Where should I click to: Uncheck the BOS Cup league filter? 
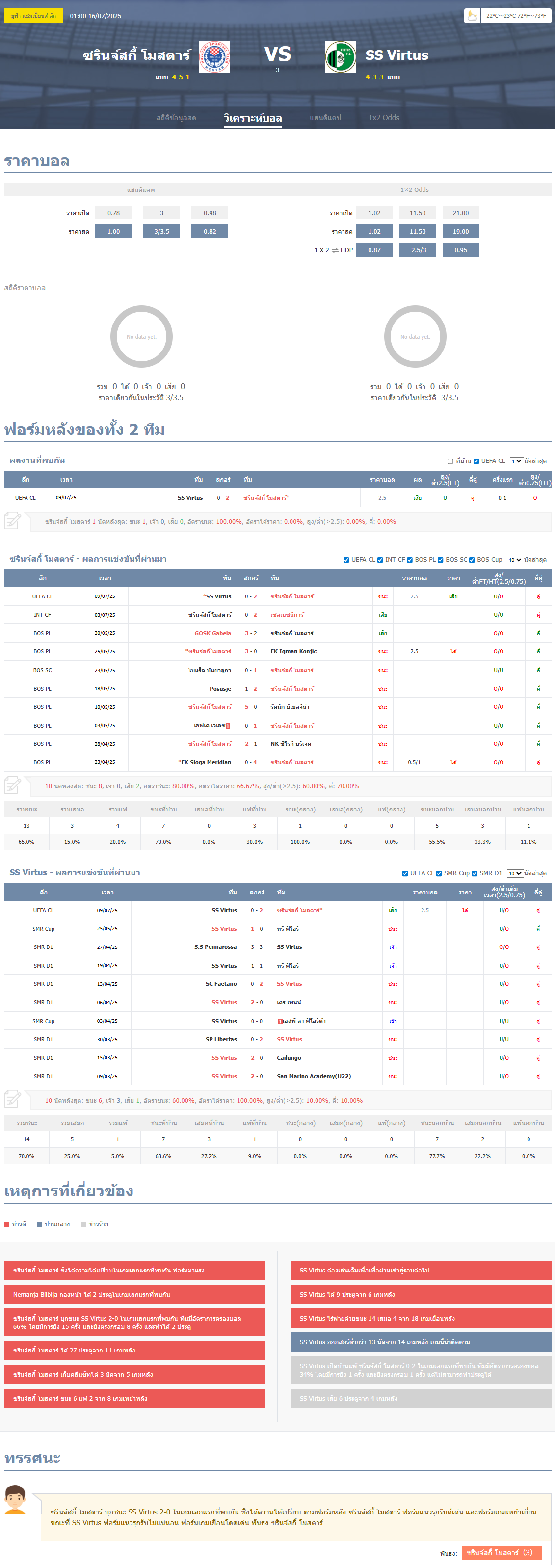pyautogui.click(x=472, y=560)
